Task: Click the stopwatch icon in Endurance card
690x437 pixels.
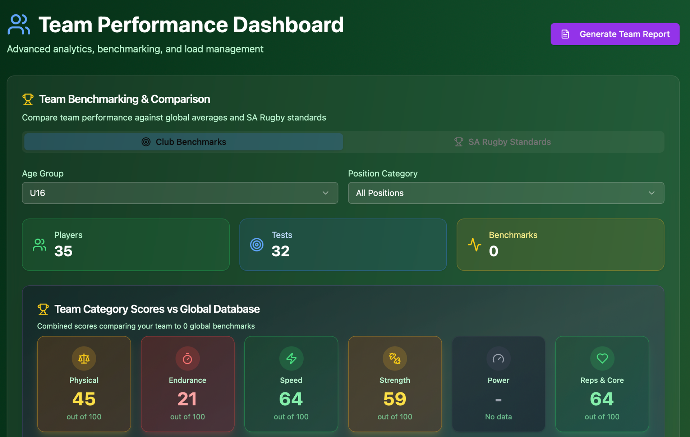Action: [x=187, y=358]
